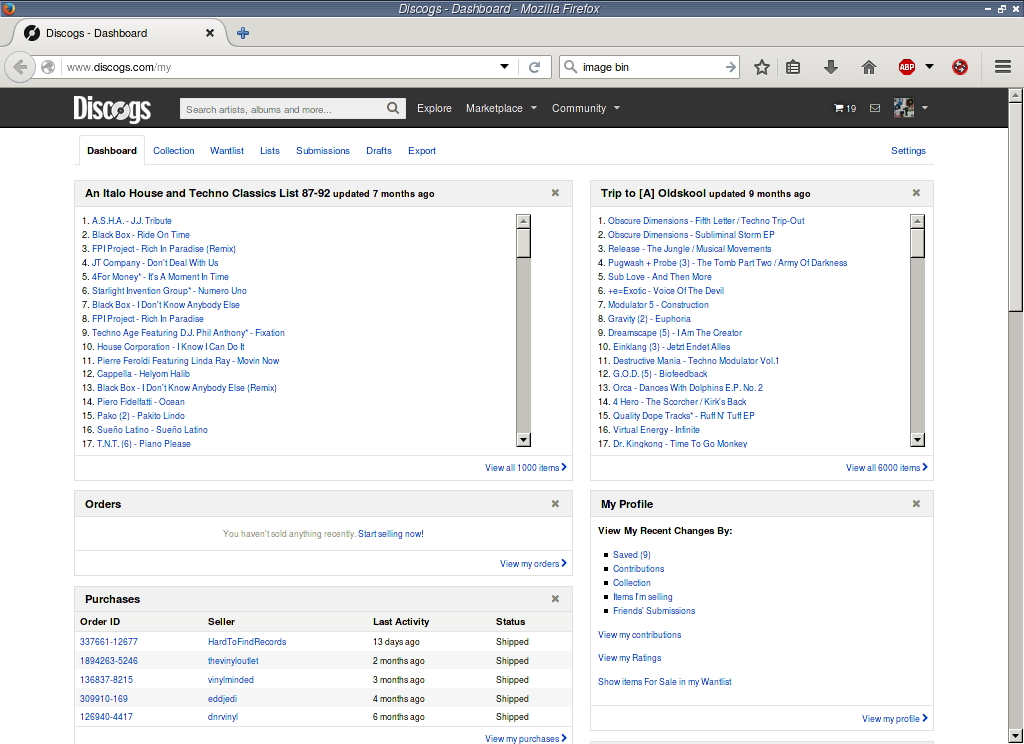Click the Oldskool list scrollbar down arrow

tap(918, 440)
